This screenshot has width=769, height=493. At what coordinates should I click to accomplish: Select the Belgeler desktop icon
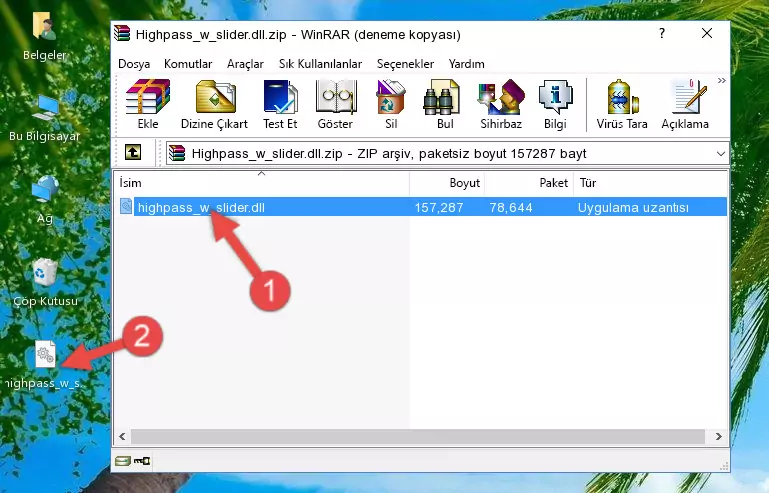pos(45,36)
